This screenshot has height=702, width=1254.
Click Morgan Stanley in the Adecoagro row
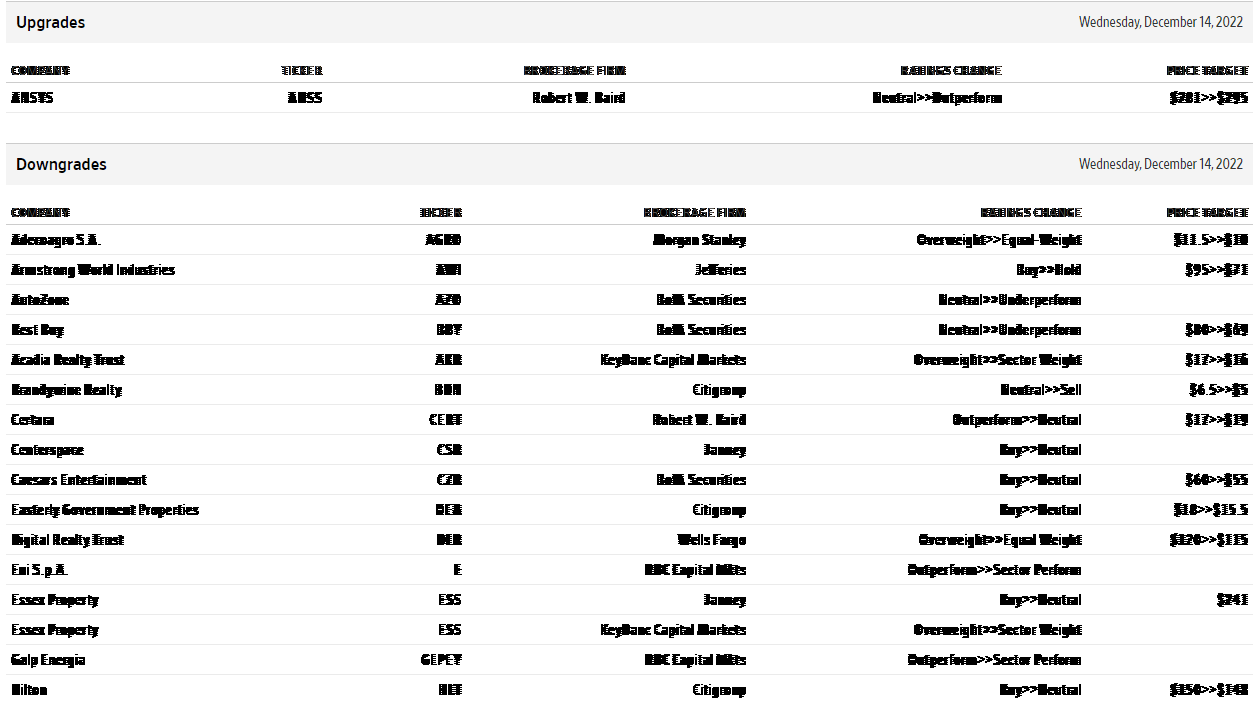(x=699, y=240)
